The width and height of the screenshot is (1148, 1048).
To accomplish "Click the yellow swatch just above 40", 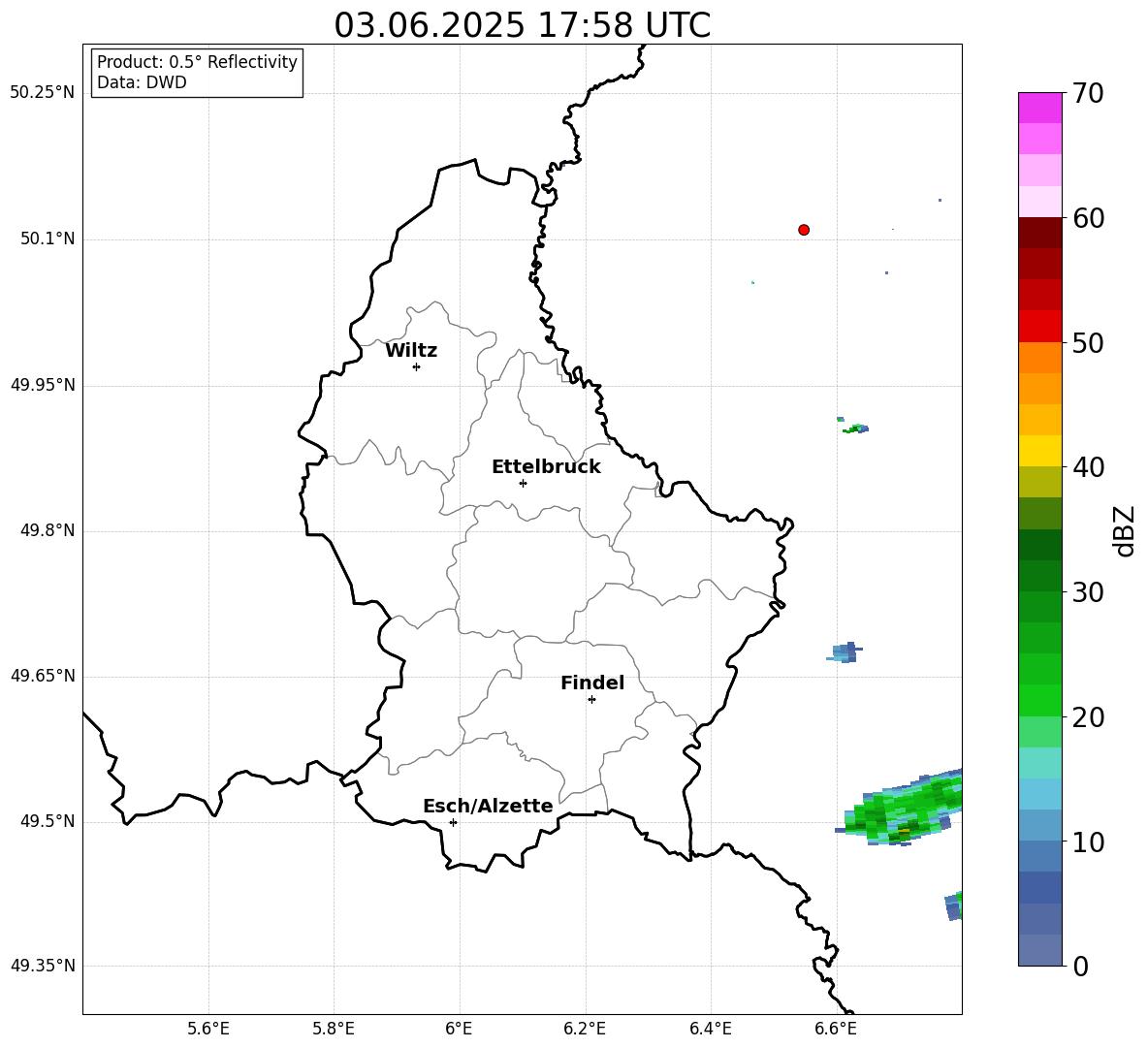I will point(1039,451).
